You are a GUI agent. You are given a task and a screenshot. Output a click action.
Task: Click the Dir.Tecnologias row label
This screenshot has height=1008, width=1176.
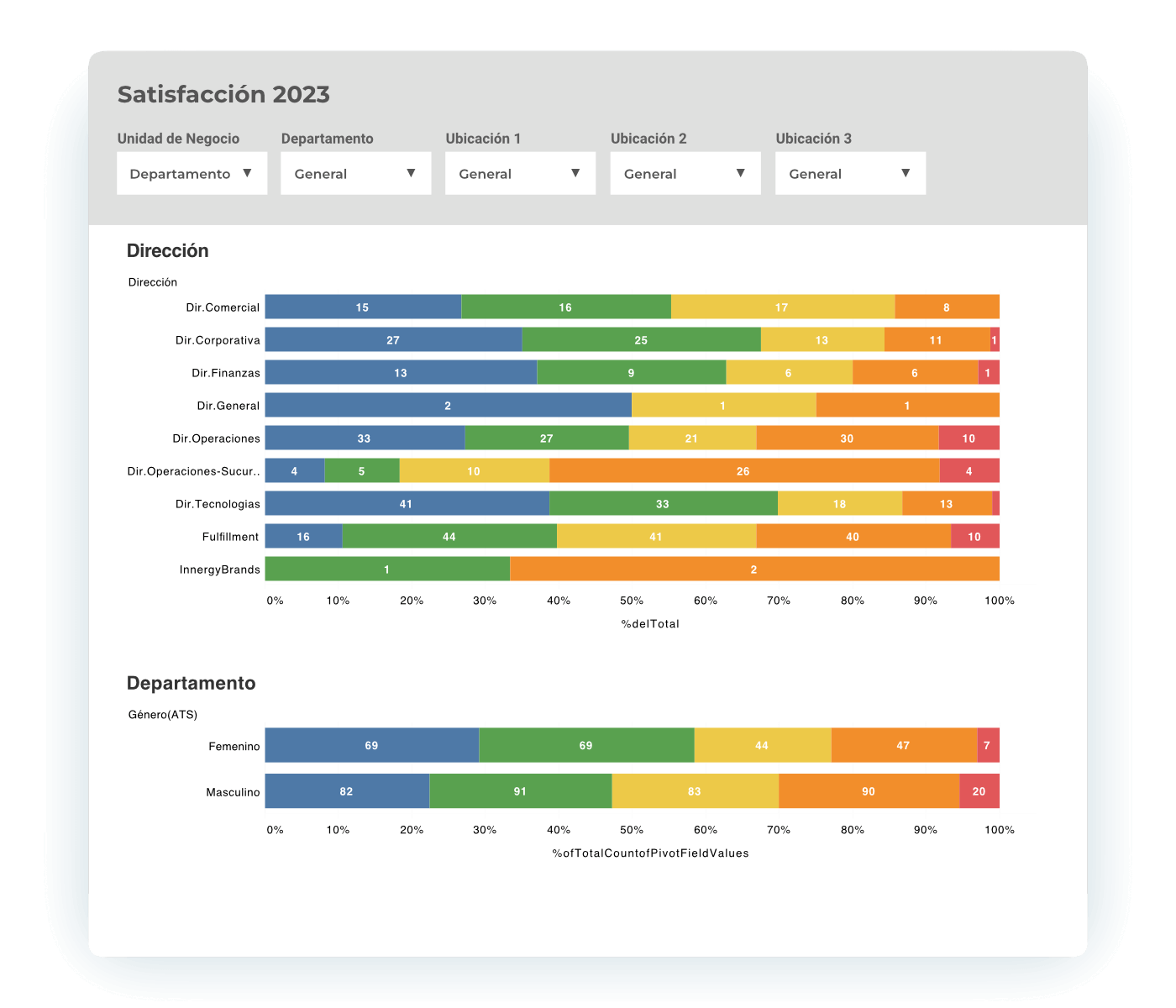tap(218, 504)
